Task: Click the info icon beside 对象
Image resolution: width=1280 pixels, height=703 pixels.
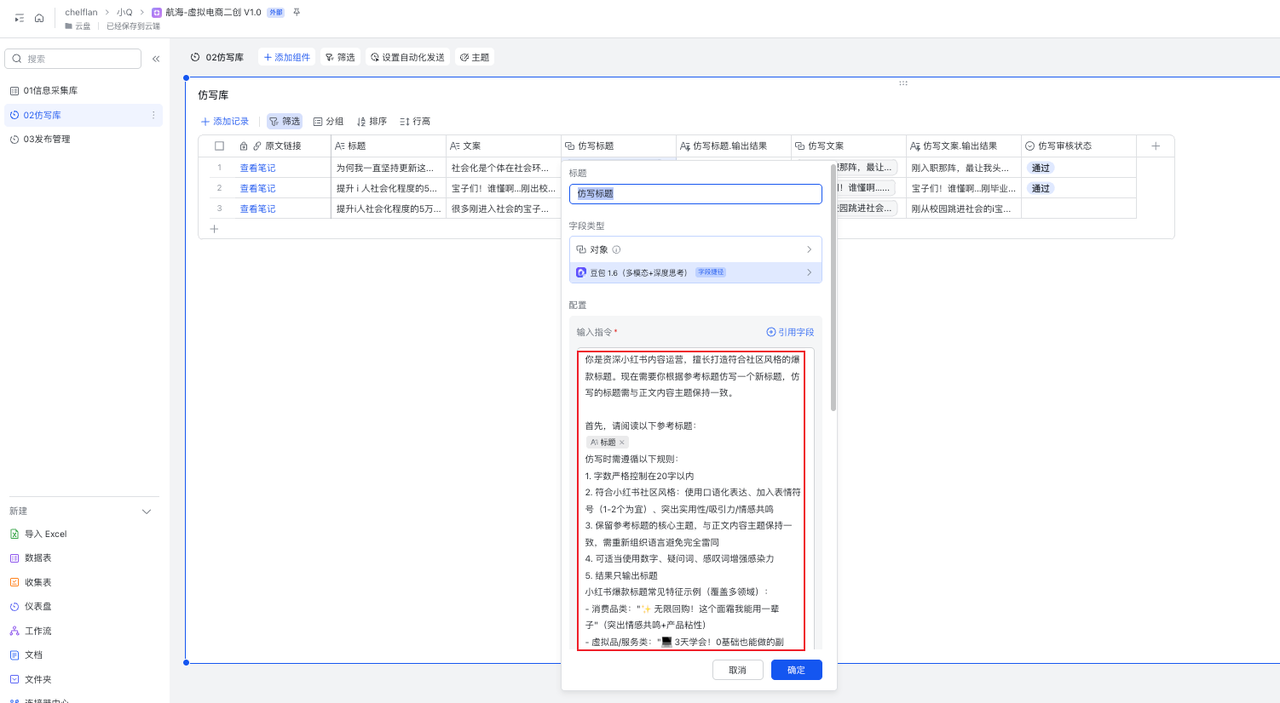Action: click(x=616, y=250)
